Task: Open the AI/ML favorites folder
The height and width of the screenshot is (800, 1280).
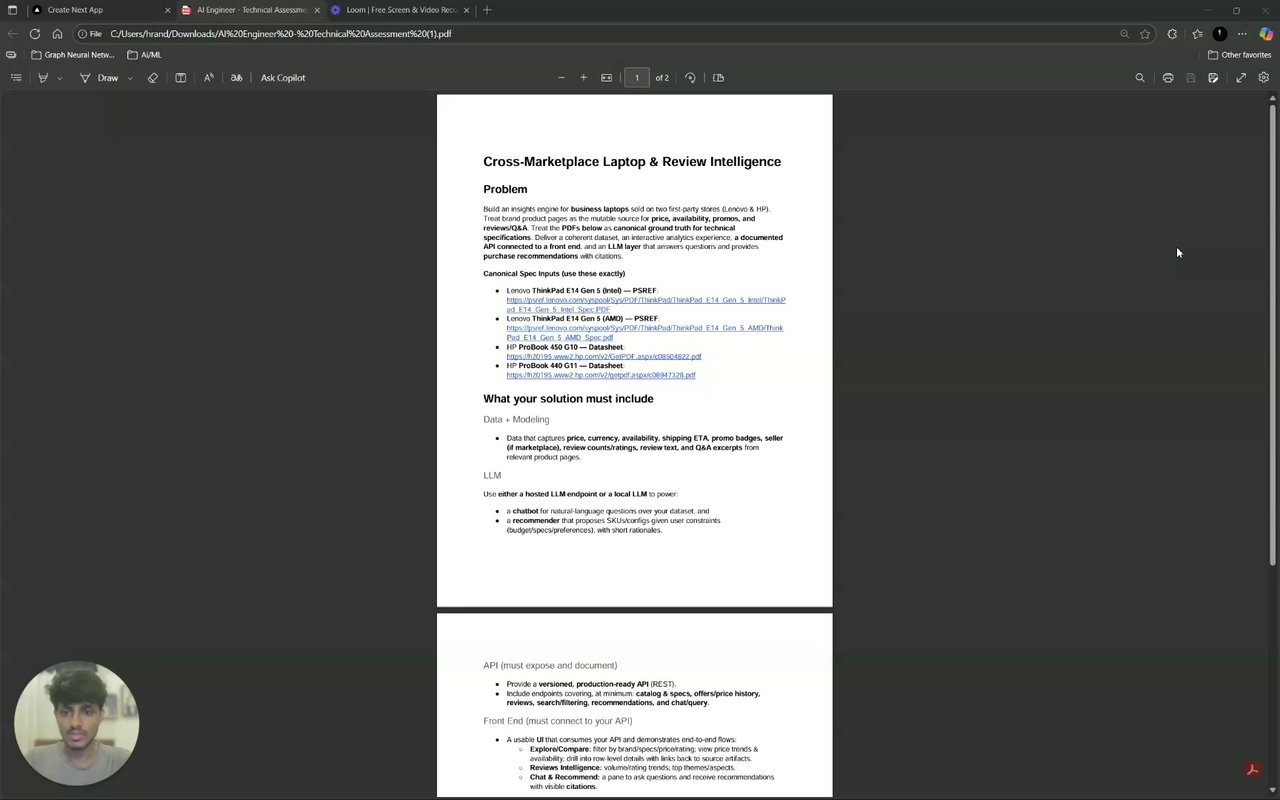Action: 144,55
